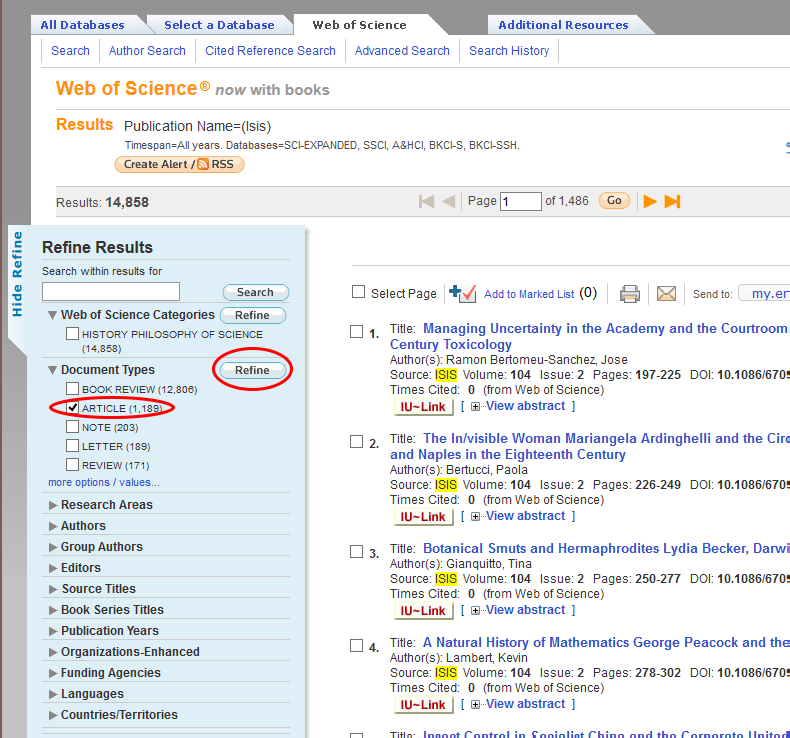Click Refine button for Web of Science Categories
The width and height of the screenshot is (790, 738).
point(253,315)
